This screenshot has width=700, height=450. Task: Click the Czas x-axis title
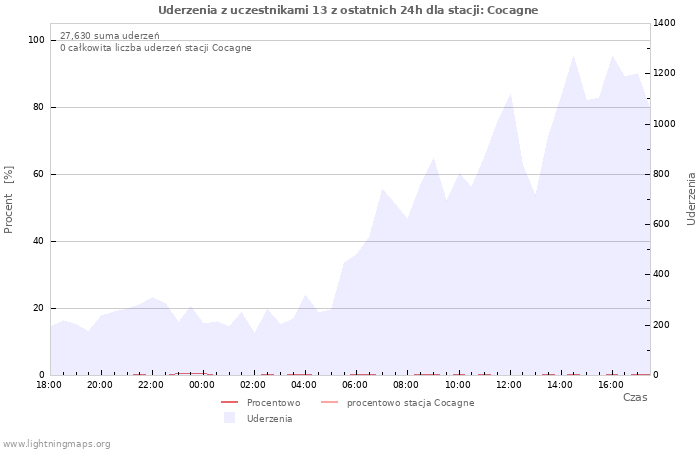[x=634, y=397]
